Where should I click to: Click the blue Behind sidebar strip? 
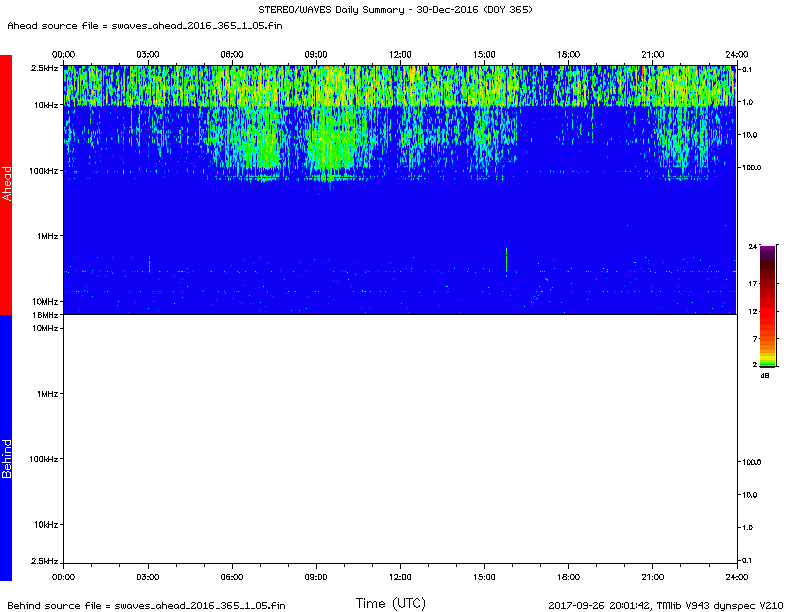click(x=6, y=447)
